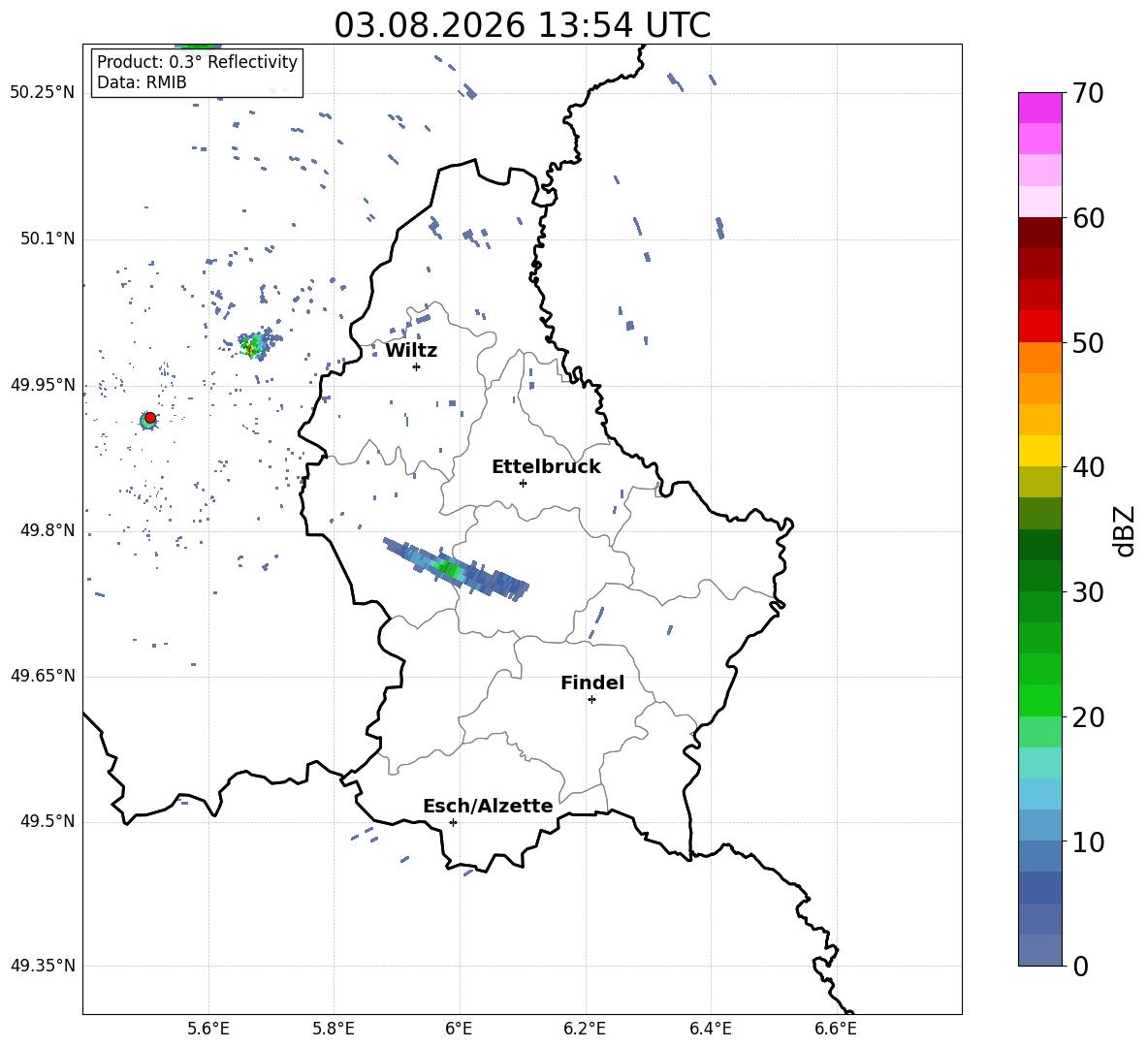Screen dimensions: 1148x1048
Task: Click the 03.08.2026 13:54 UTC title
Action: [x=522, y=25]
